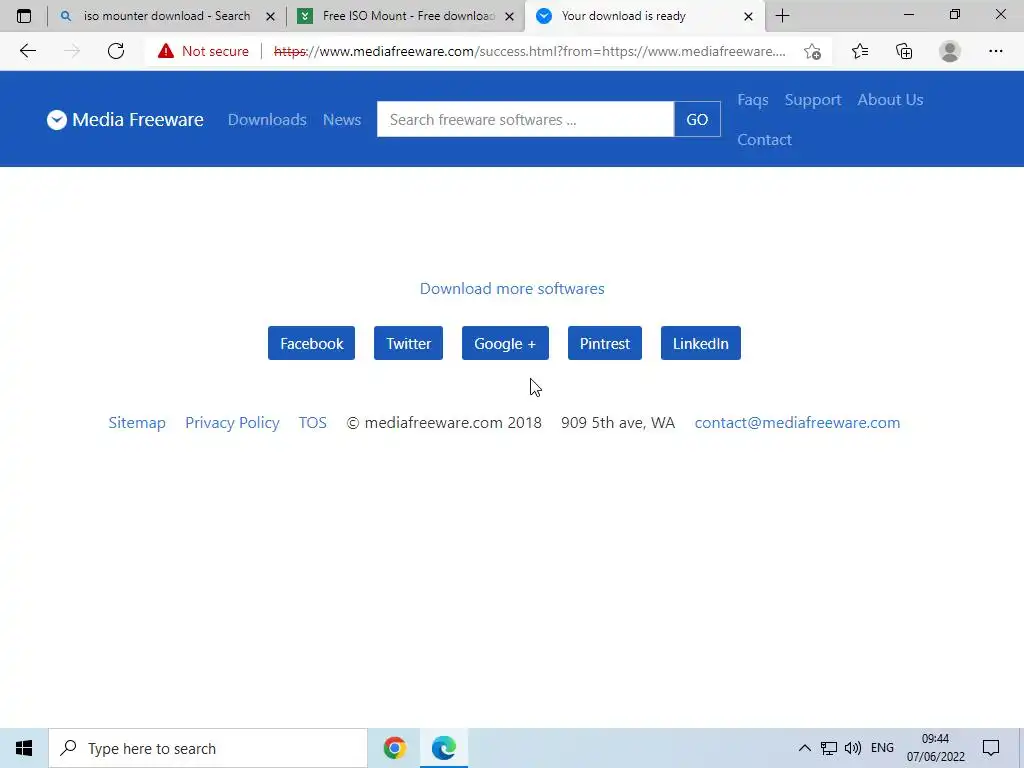This screenshot has width=1024, height=768.
Task: Open the Support page
Action: click(x=812, y=100)
